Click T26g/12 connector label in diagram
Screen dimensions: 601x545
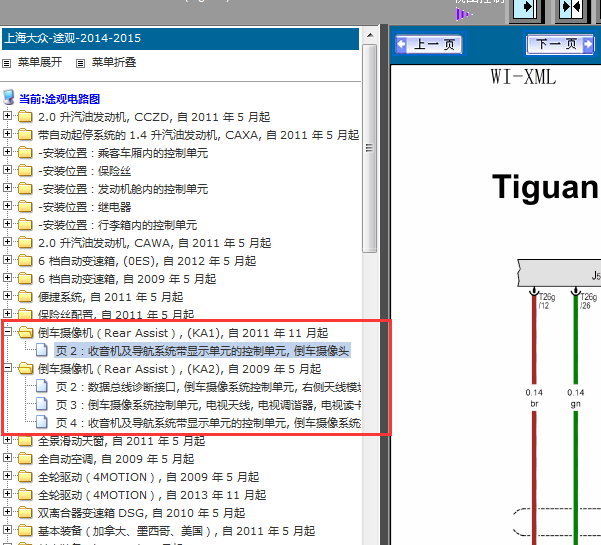547,301
